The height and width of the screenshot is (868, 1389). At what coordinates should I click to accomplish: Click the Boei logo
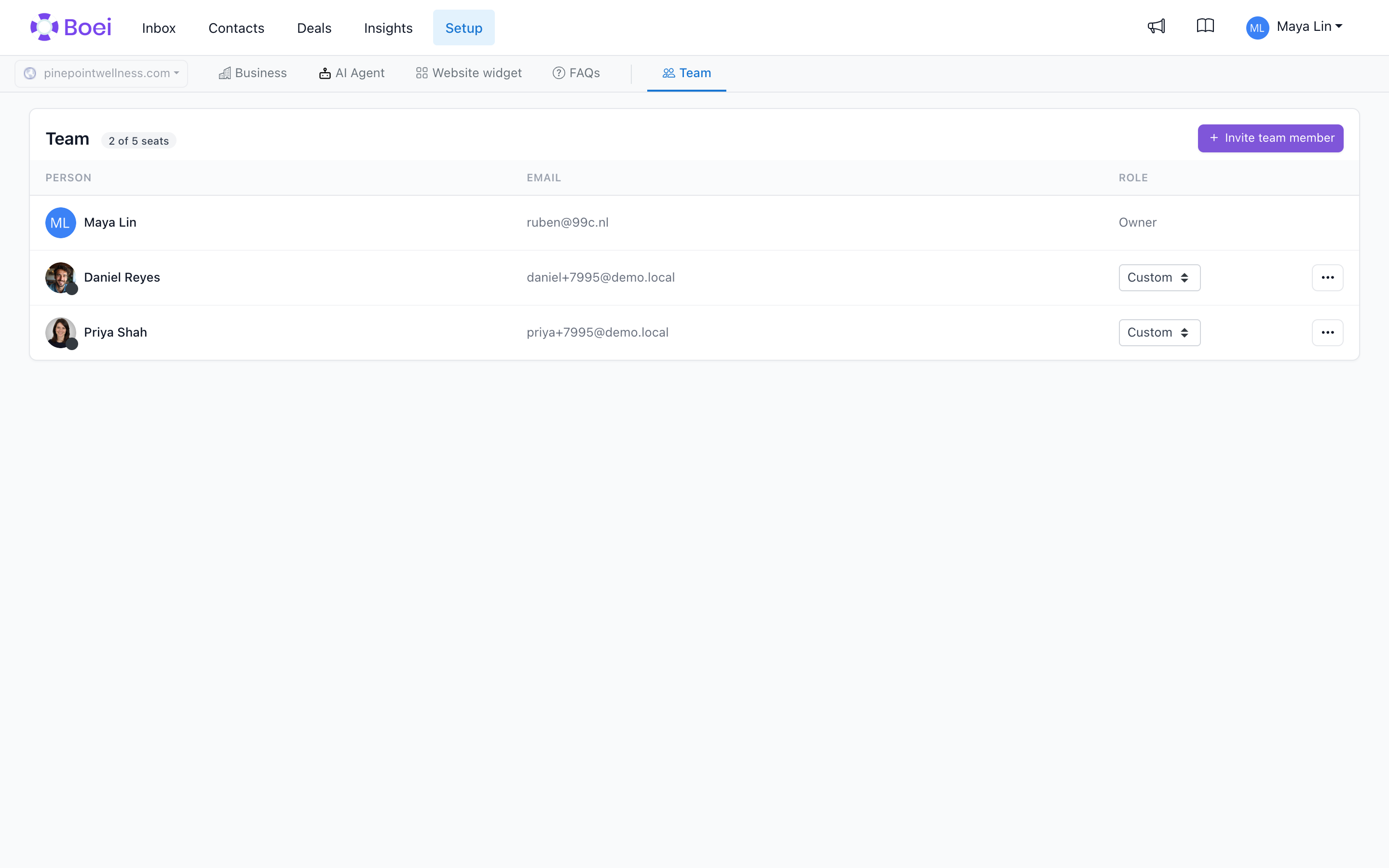click(x=70, y=27)
